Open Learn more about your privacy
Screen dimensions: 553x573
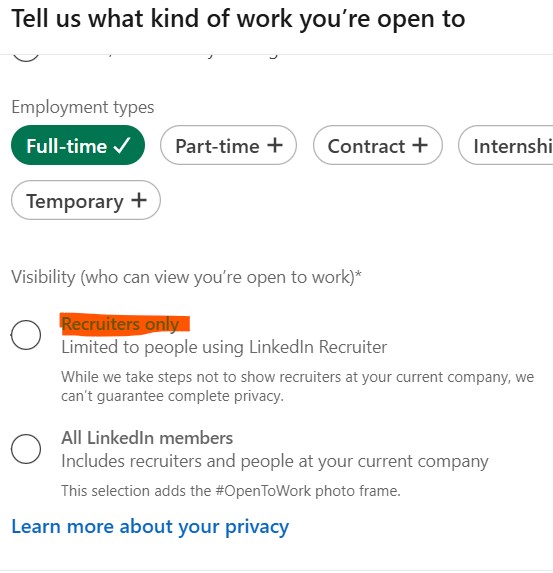coord(150,527)
